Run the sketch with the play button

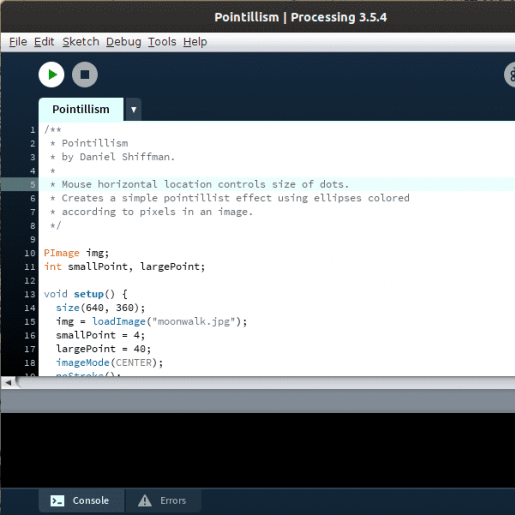(x=51, y=75)
